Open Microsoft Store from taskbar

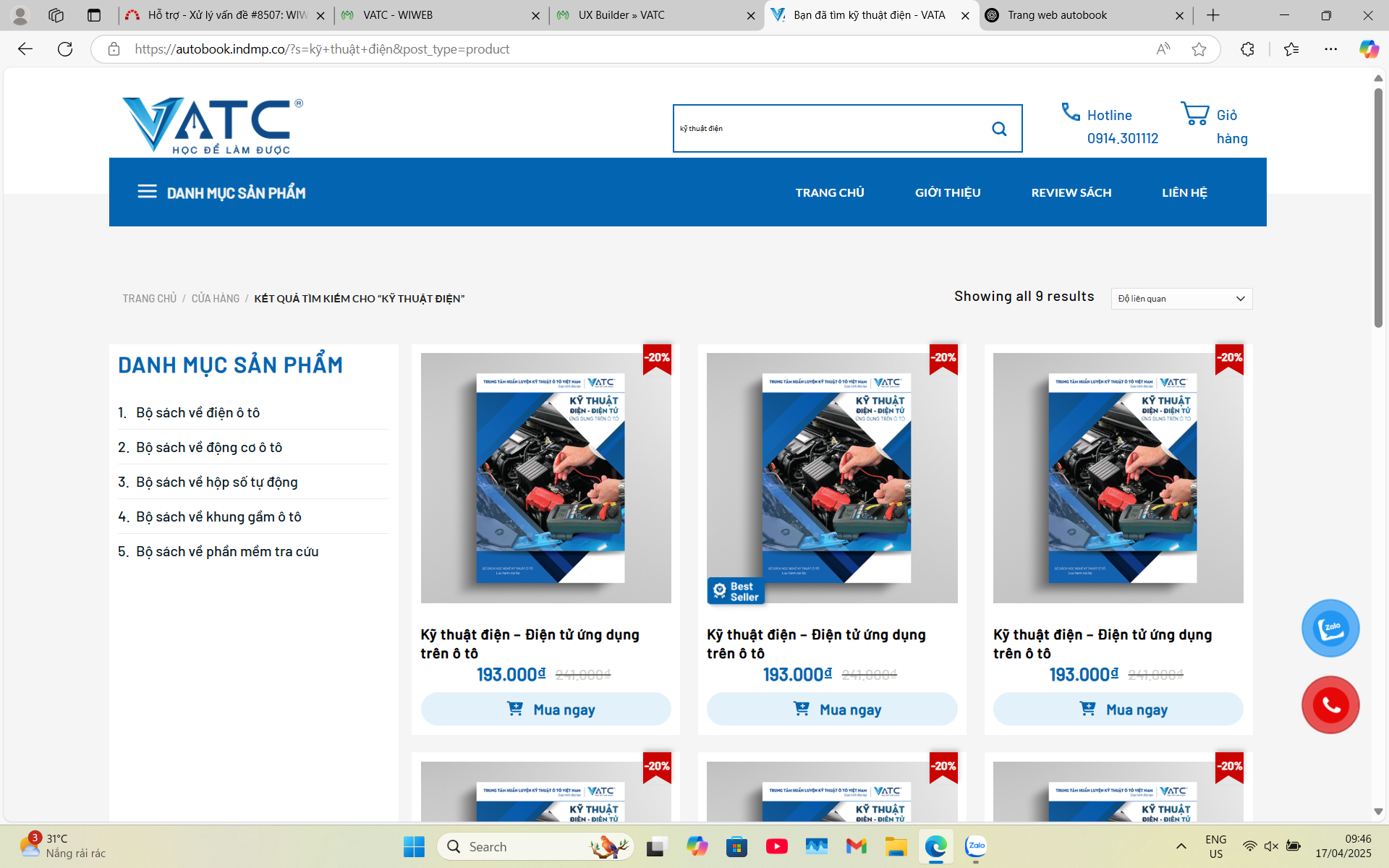pyautogui.click(x=736, y=846)
